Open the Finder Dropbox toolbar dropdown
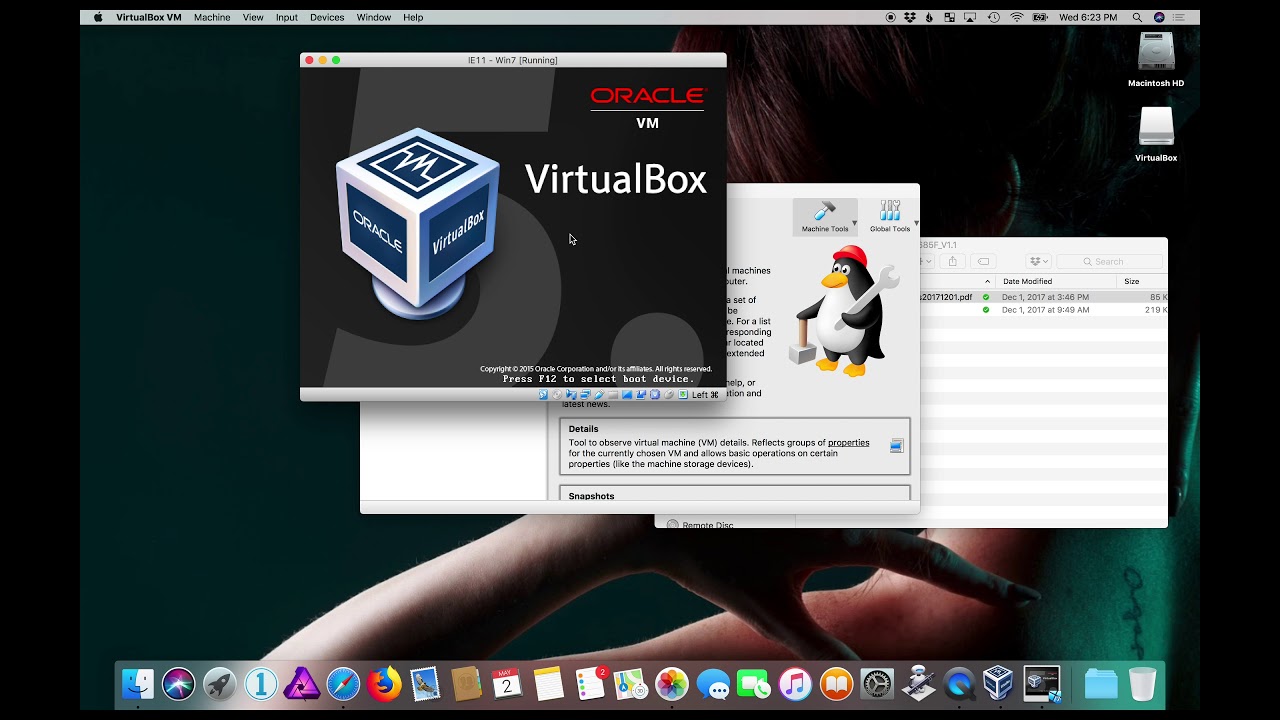The width and height of the screenshot is (1280, 720). (x=1039, y=262)
